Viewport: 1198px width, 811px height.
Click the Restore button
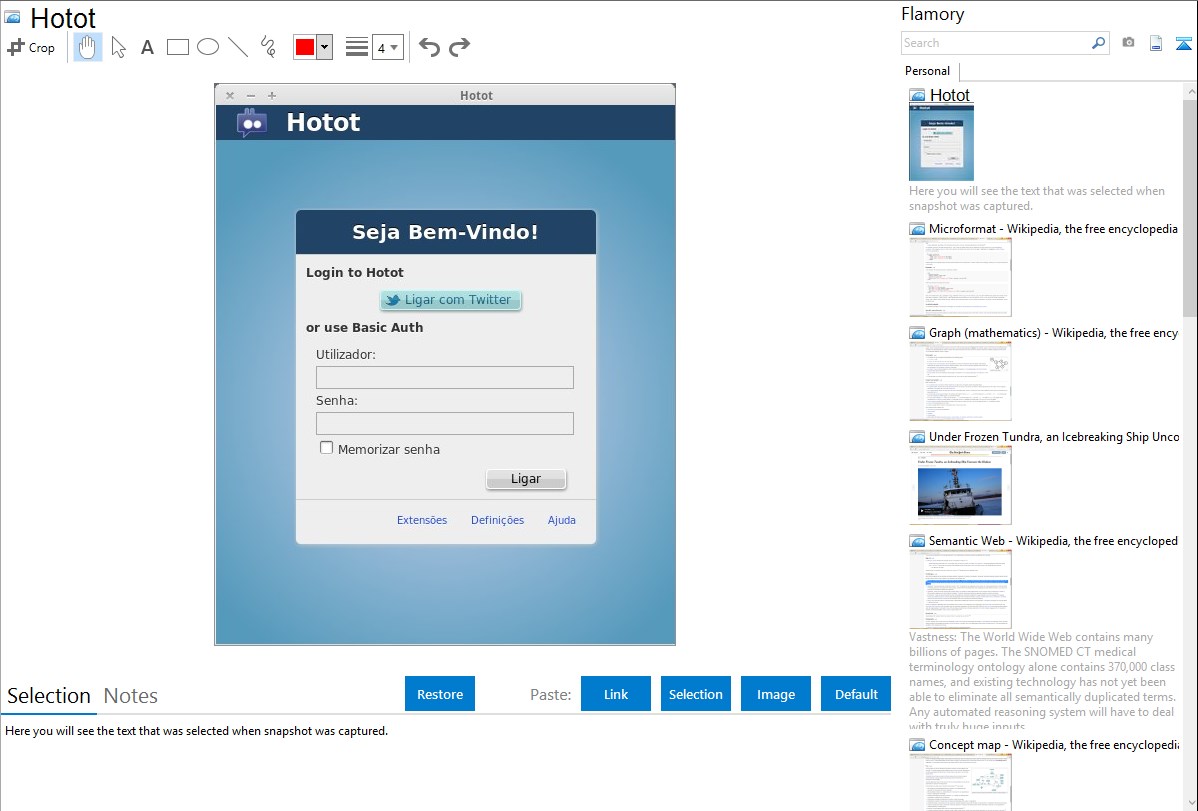pyautogui.click(x=440, y=694)
